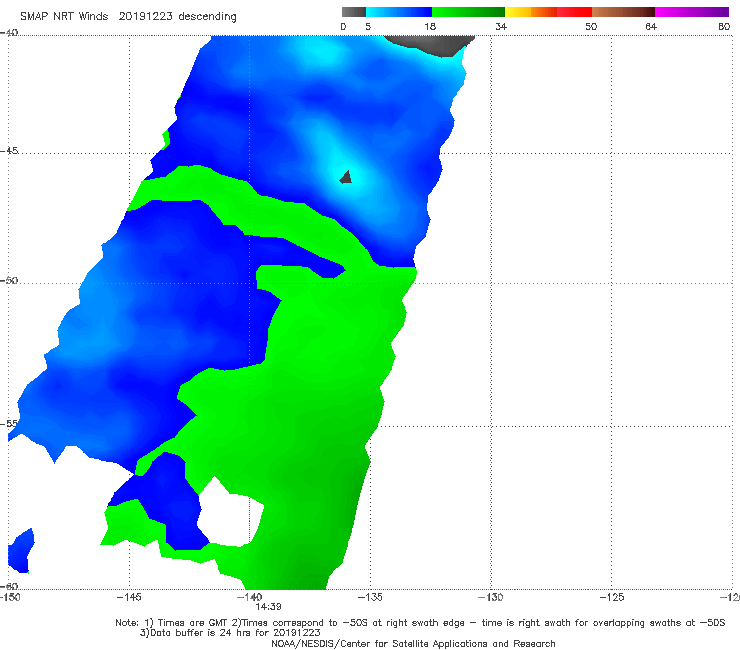
Task: Click the latitude axis label "-55"
Action: [9, 423]
